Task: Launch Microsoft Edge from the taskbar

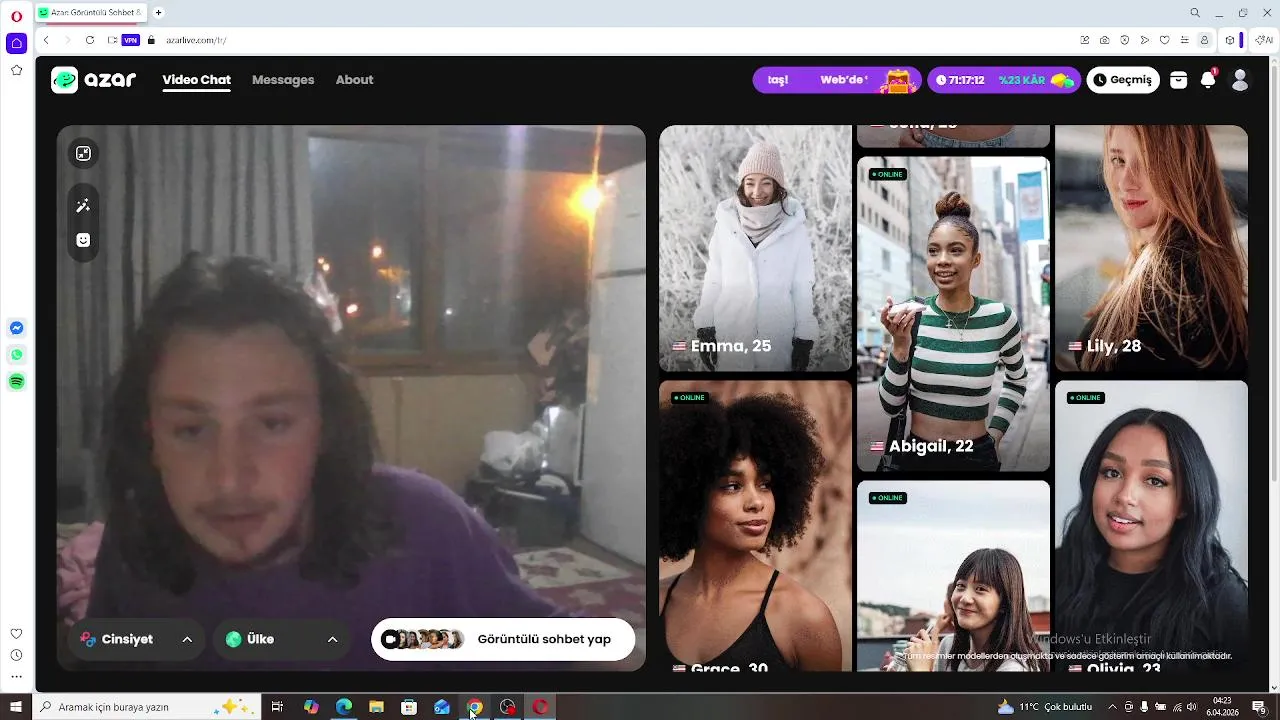Action: coord(344,707)
